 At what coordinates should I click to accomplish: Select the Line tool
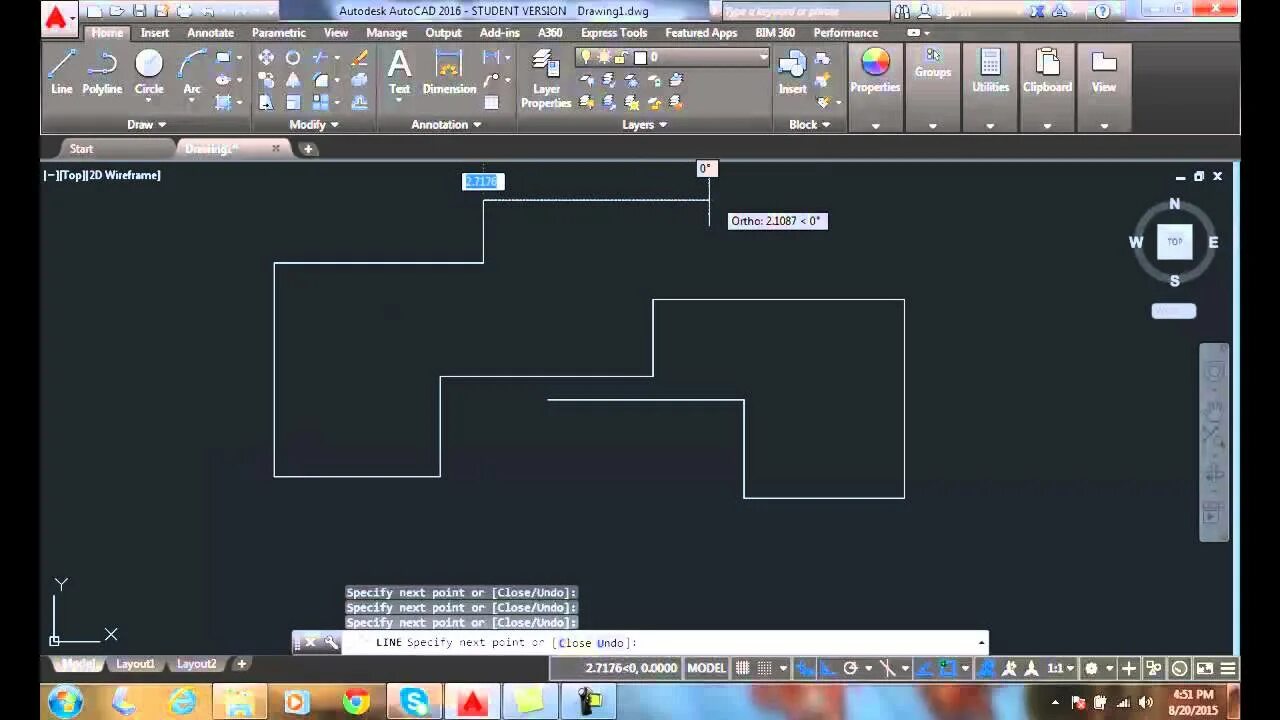pos(62,72)
